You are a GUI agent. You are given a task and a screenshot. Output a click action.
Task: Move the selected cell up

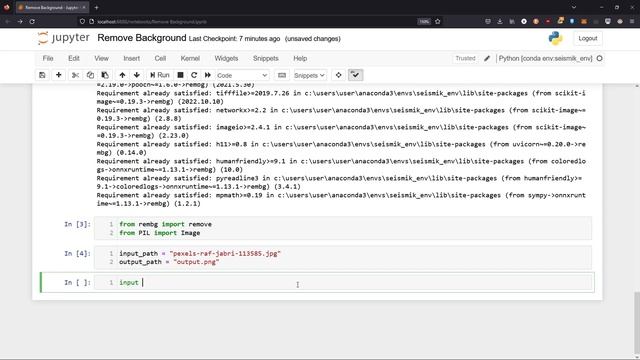[122, 75]
